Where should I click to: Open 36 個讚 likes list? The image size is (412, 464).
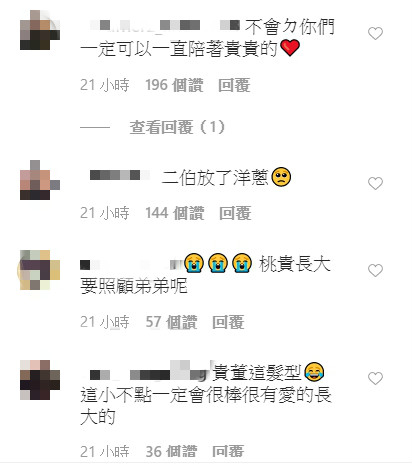click(x=171, y=451)
